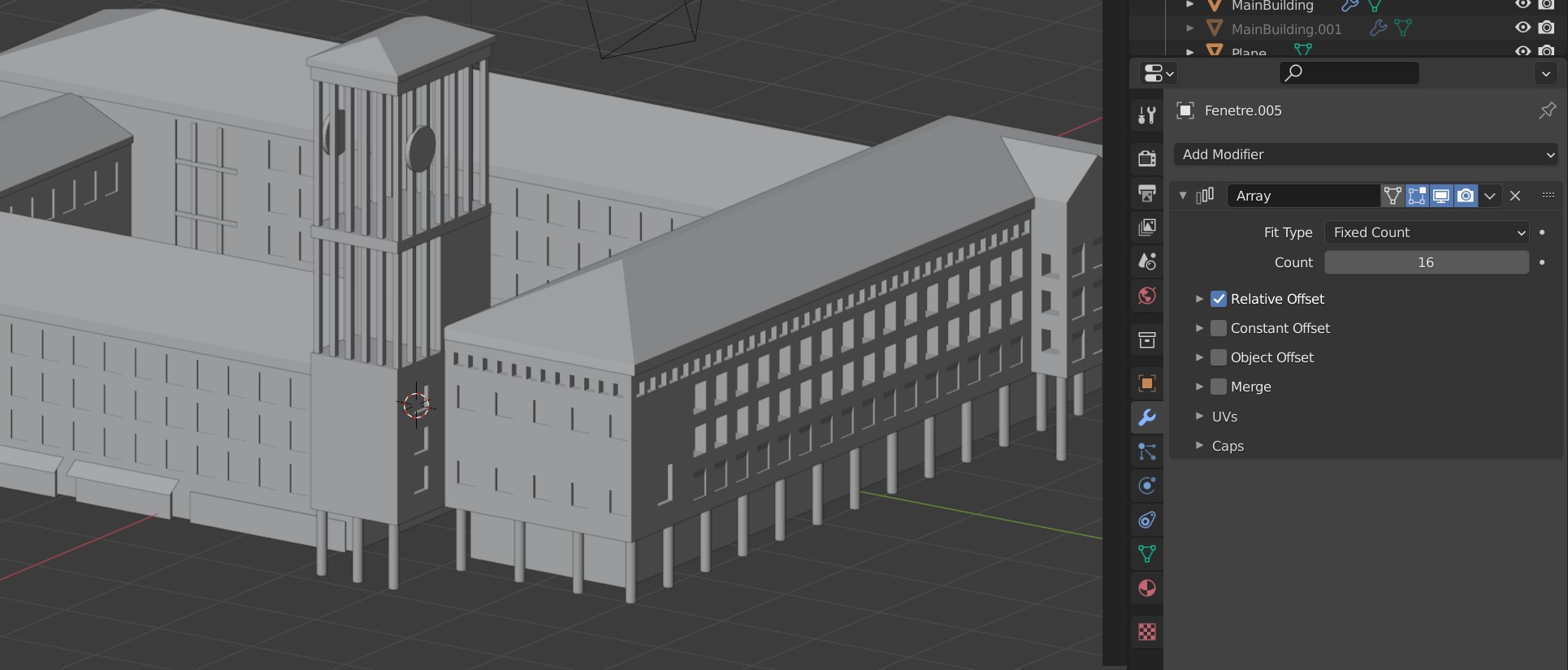Enable the Constant Offset checkbox

pyautogui.click(x=1219, y=328)
